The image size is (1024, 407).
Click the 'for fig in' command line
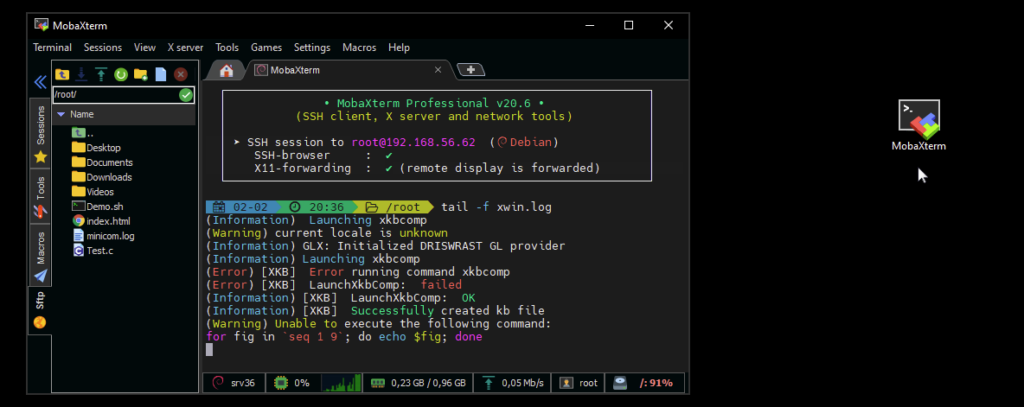(344, 337)
